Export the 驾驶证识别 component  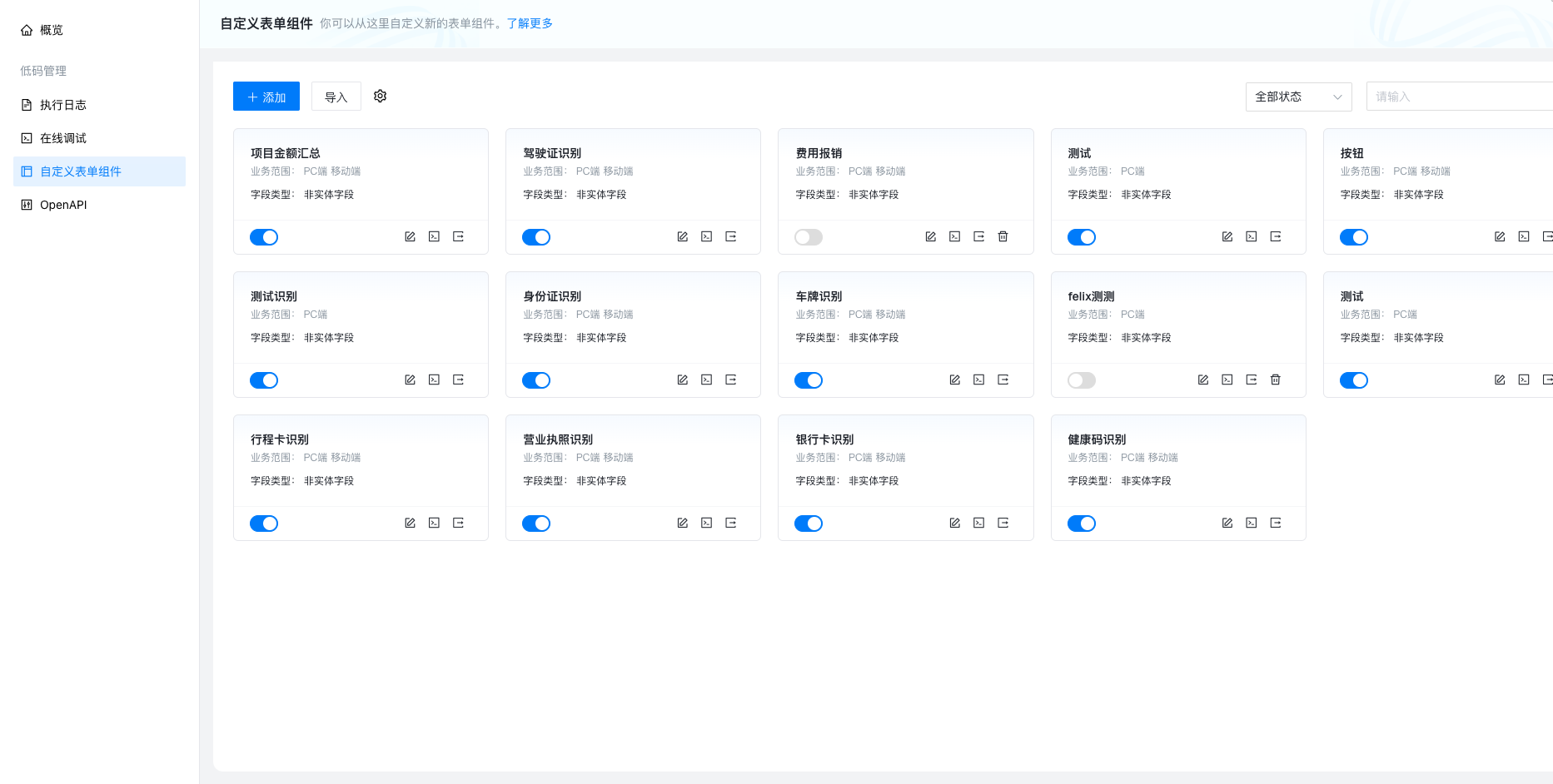coord(730,236)
